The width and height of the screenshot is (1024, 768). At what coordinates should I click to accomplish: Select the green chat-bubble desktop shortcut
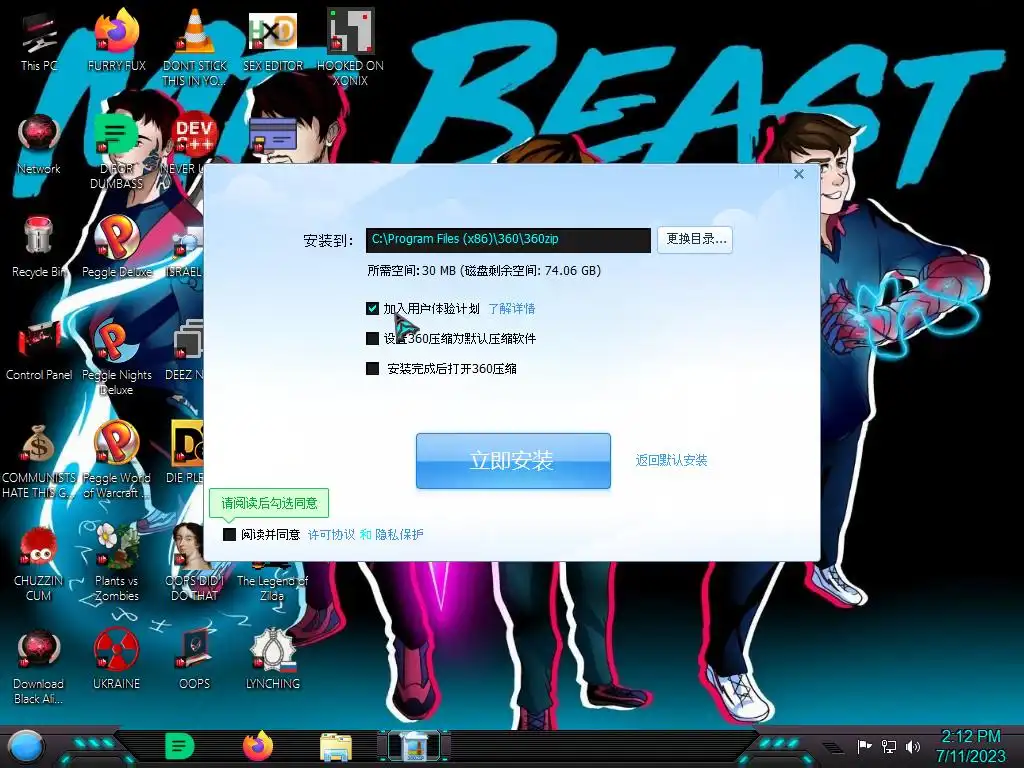pyautogui.click(x=116, y=152)
